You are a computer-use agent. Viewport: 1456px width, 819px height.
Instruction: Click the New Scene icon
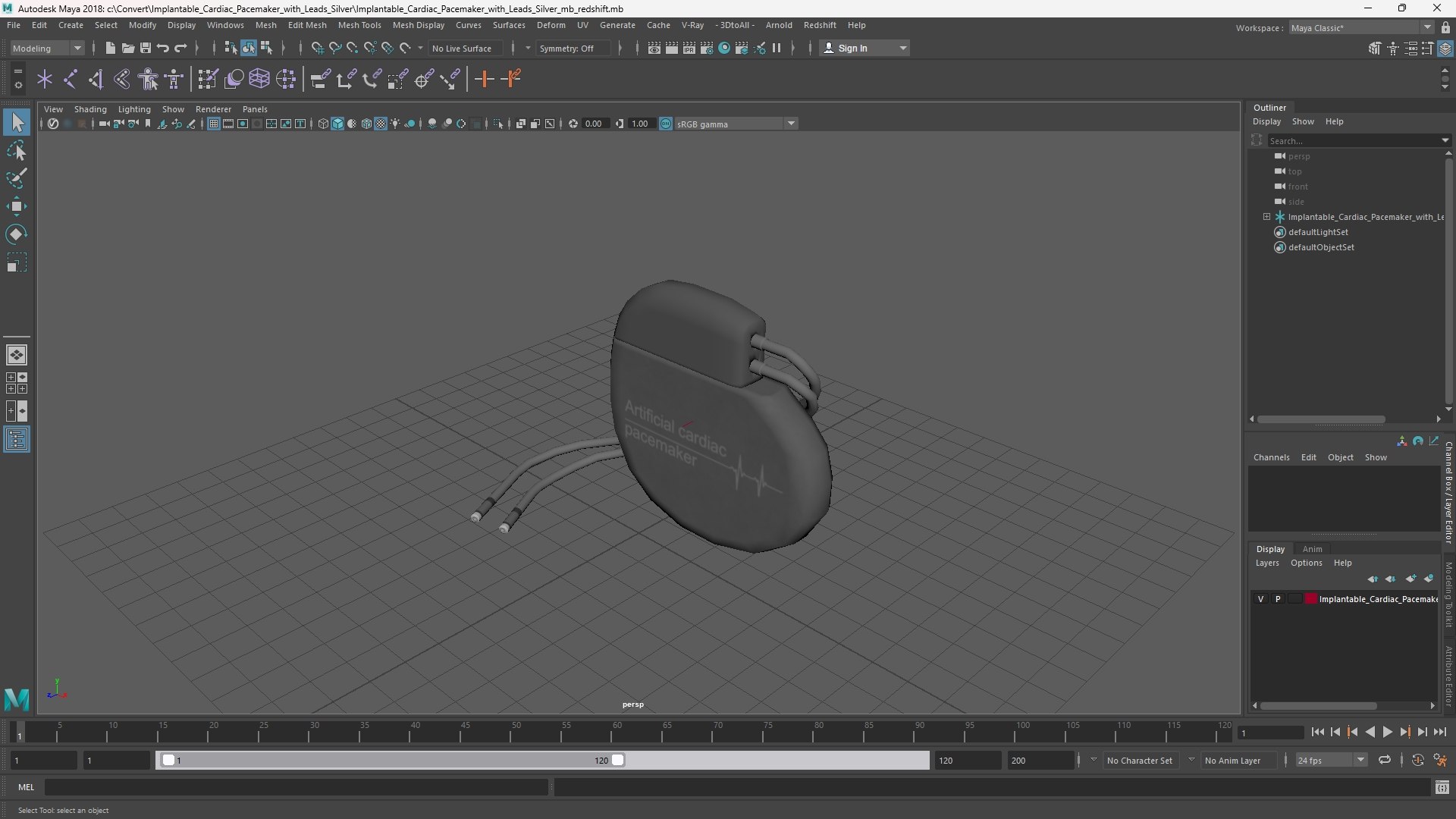110,49
